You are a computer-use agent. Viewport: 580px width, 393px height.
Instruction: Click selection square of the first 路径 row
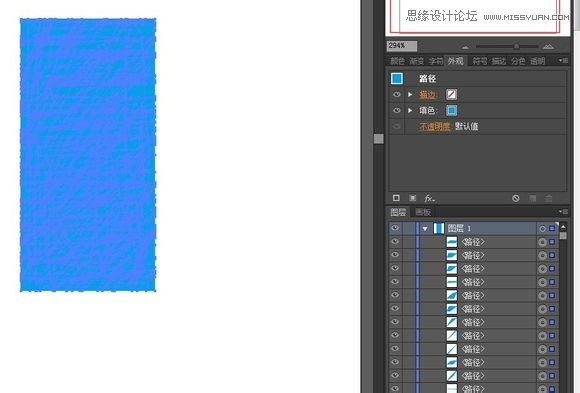tap(552, 242)
